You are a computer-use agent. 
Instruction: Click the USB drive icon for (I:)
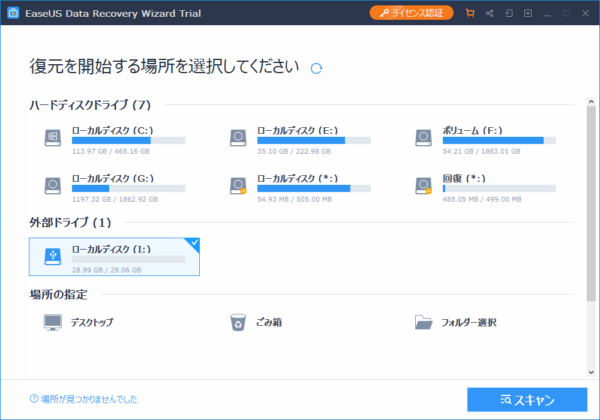click(x=53, y=256)
